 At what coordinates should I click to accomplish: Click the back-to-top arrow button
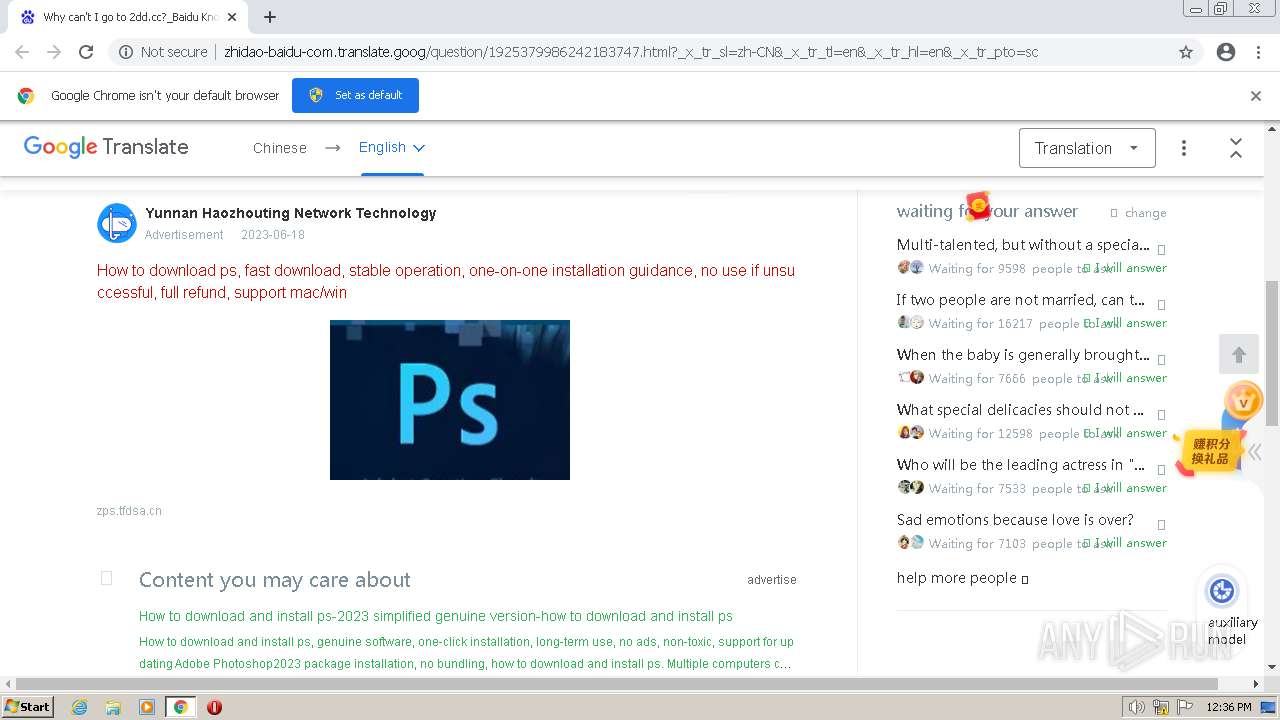click(x=1239, y=355)
